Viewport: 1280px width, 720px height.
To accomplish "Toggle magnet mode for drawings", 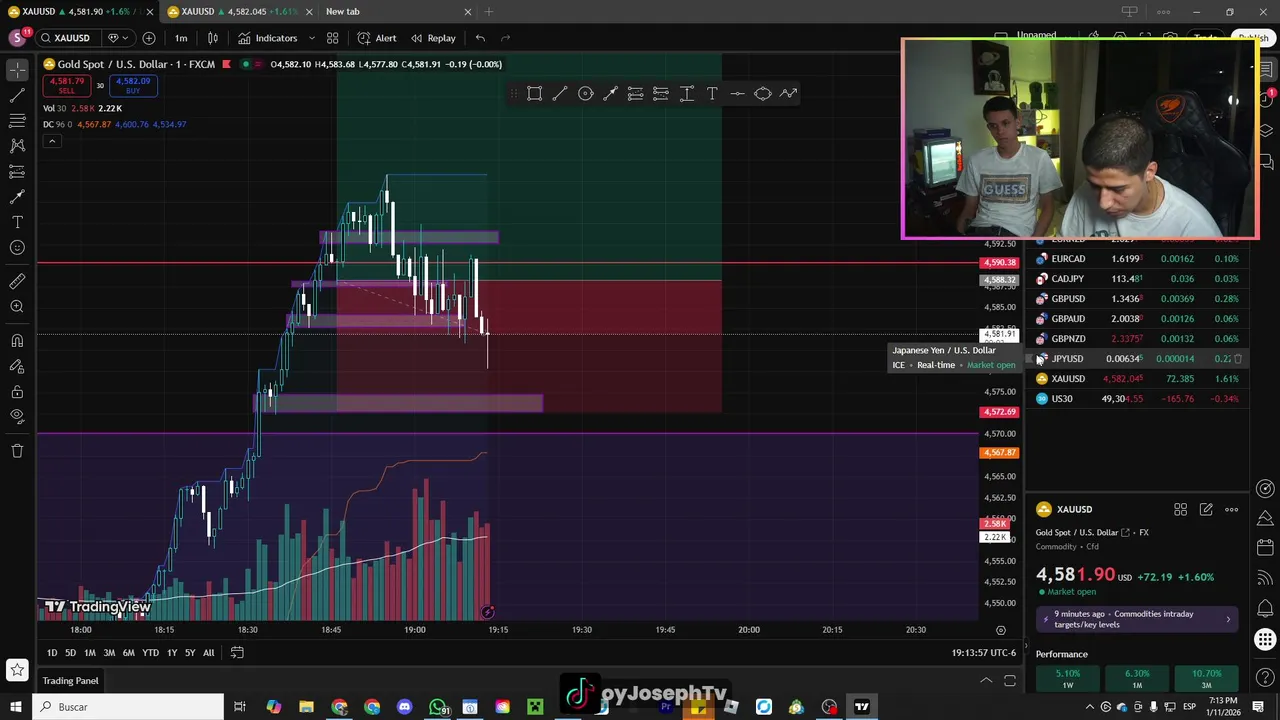I will click(17, 341).
